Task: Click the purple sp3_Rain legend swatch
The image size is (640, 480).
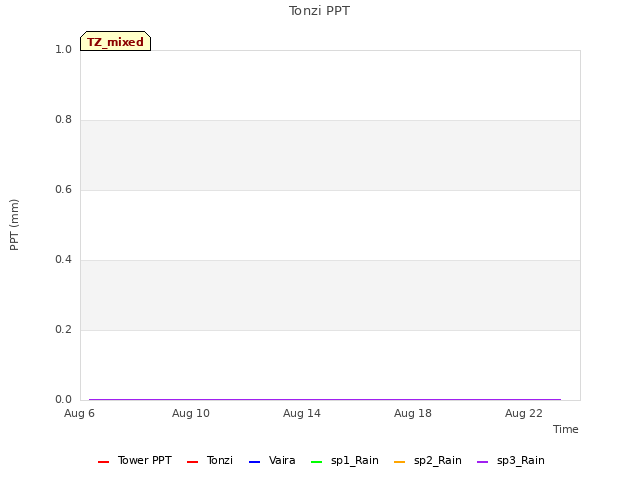Action: (482, 462)
